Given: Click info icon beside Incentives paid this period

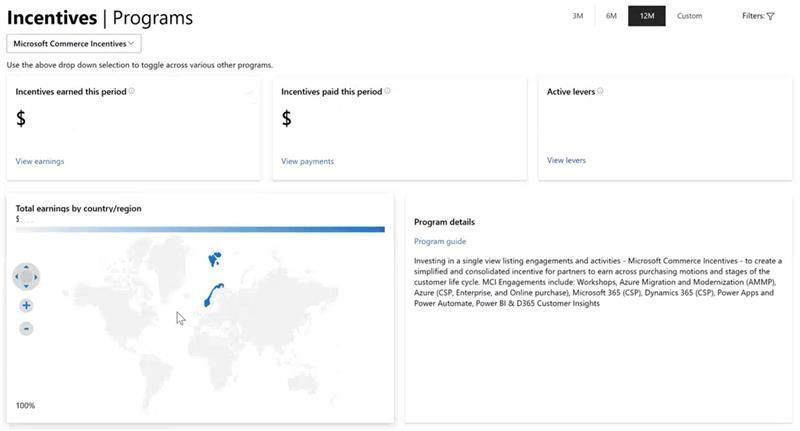Looking at the screenshot, I should pyautogui.click(x=387, y=91).
